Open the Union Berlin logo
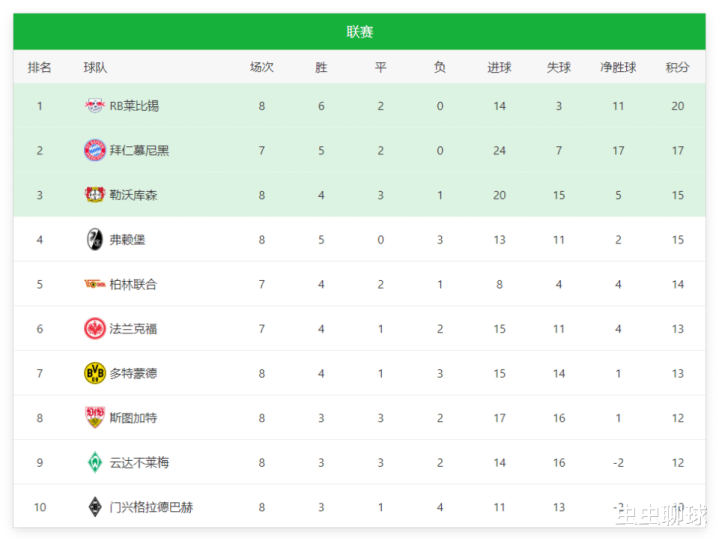The image size is (719, 541). pos(95,284)
